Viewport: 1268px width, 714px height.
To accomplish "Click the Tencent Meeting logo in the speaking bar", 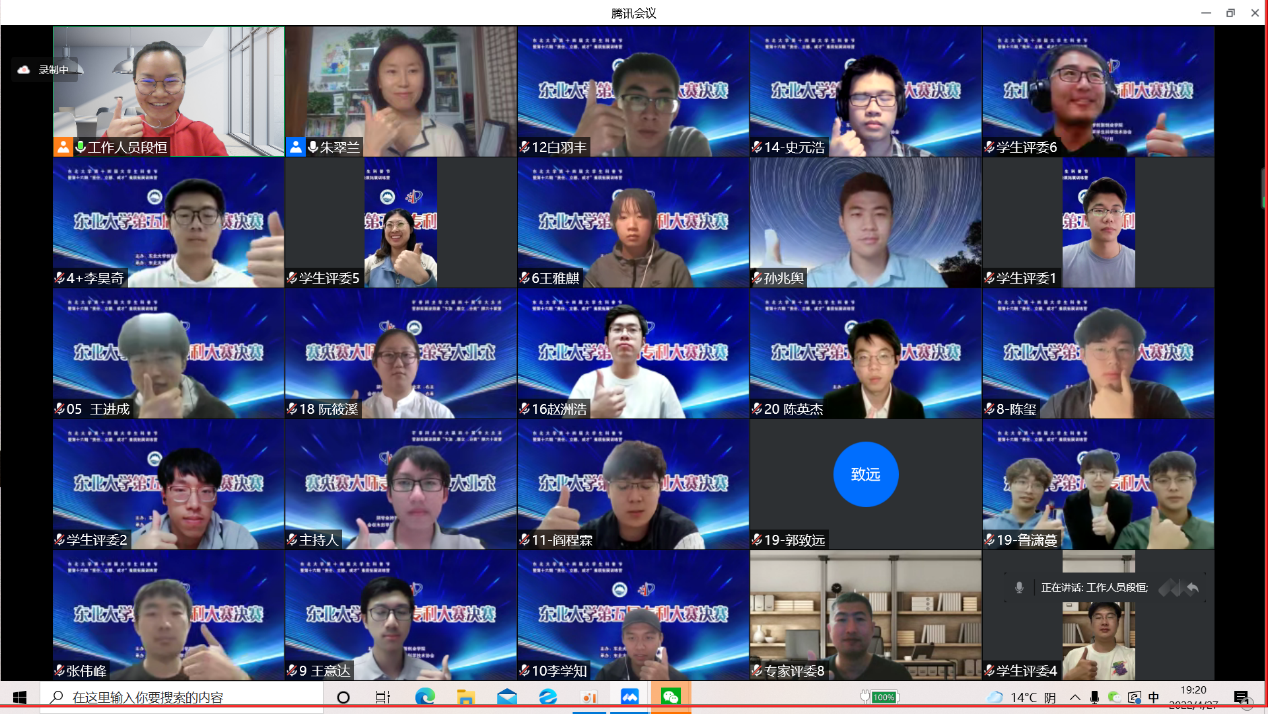I will pos(1169,588).
